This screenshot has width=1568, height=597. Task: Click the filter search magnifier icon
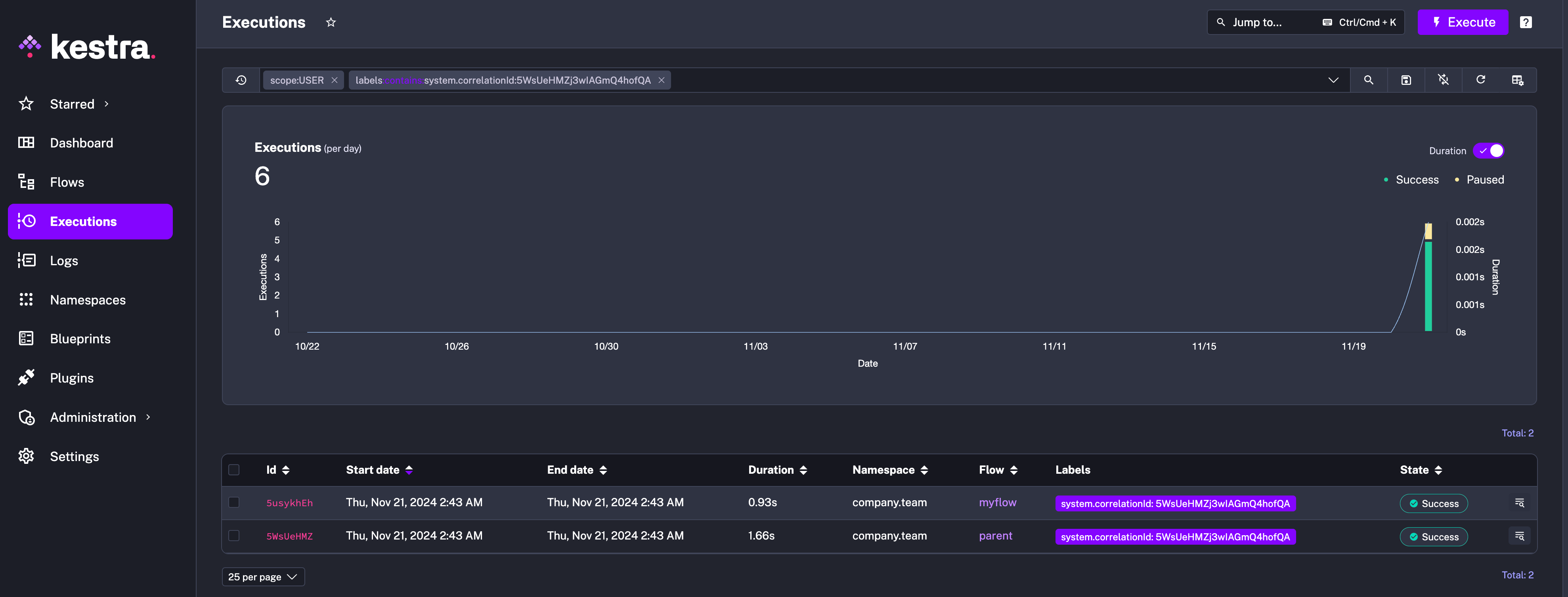1368,80
